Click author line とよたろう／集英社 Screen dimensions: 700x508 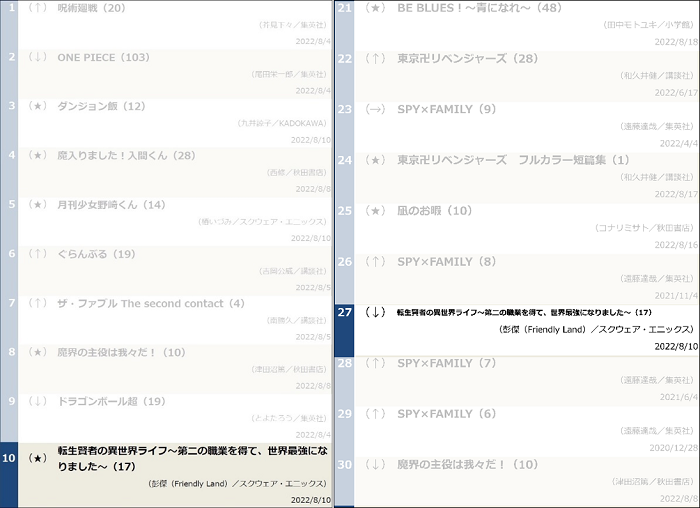[289, 418]
